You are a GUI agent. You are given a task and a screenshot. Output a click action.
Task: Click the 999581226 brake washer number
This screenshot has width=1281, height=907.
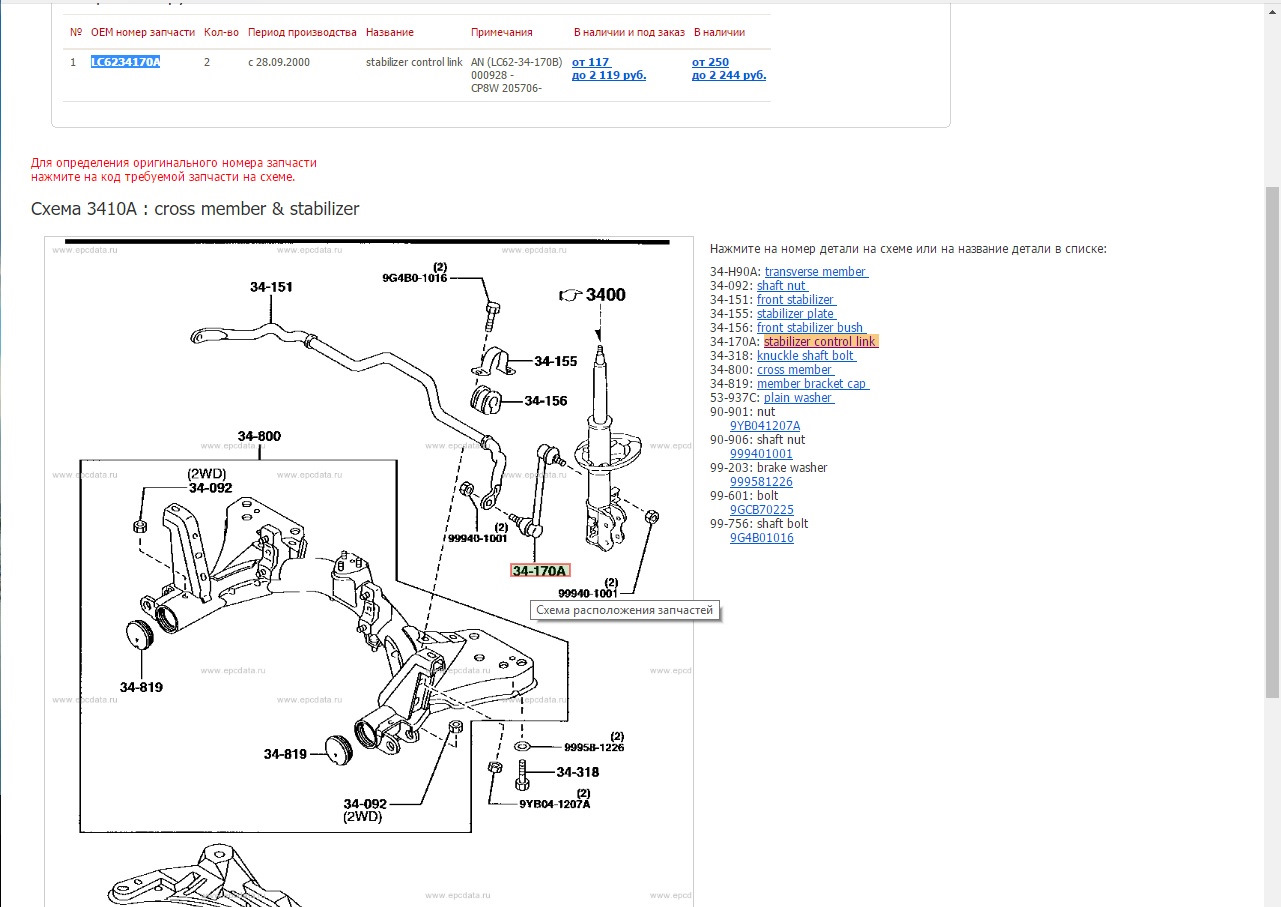pos(761,482)
